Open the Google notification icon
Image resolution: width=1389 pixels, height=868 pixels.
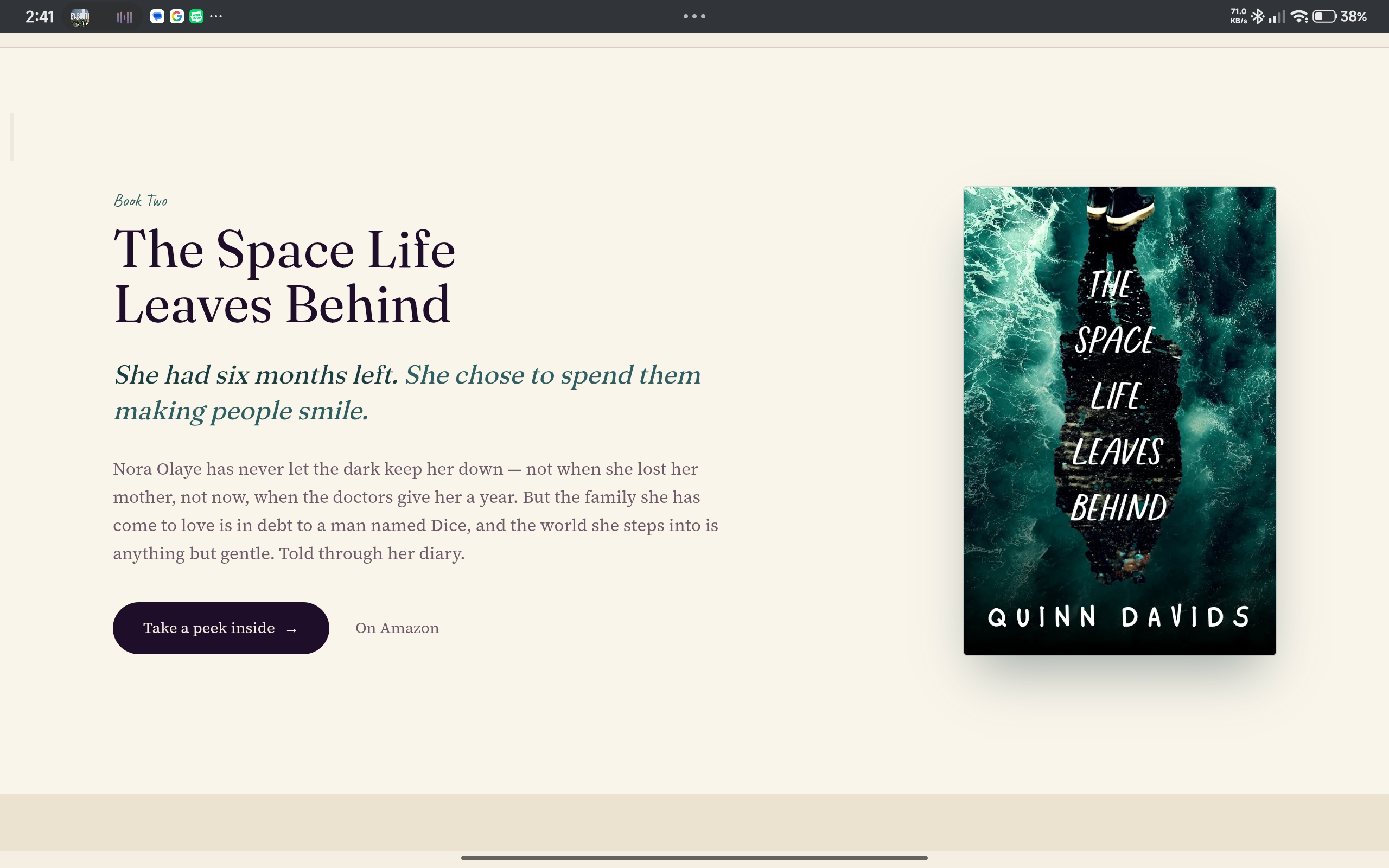pos(177,17)
